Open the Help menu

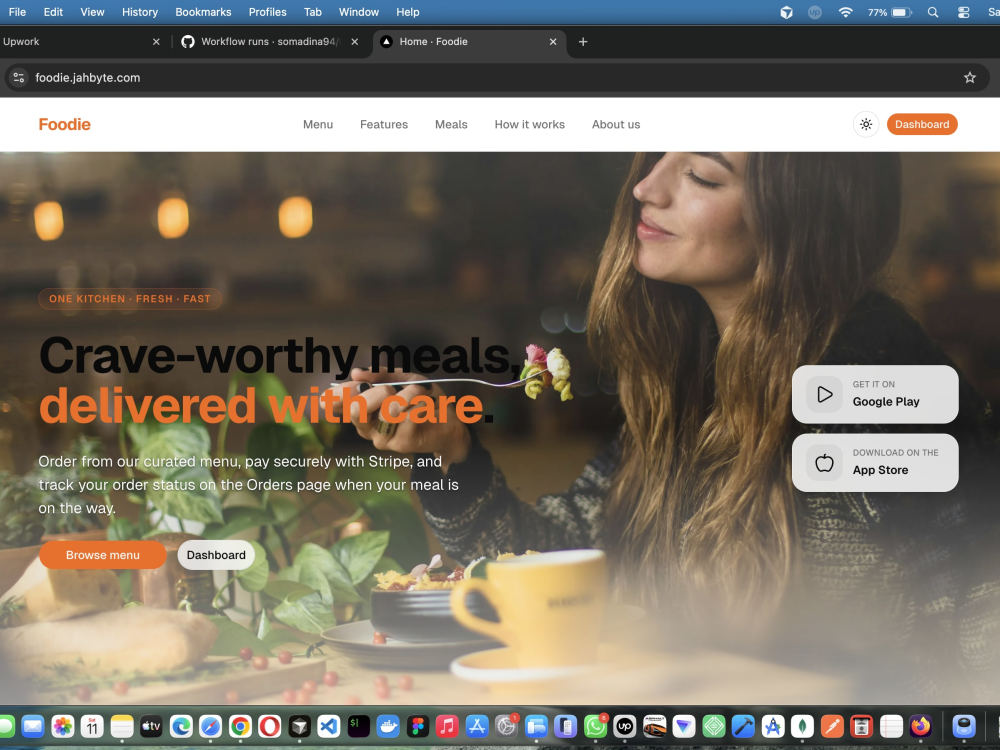[x=408, y=12]
